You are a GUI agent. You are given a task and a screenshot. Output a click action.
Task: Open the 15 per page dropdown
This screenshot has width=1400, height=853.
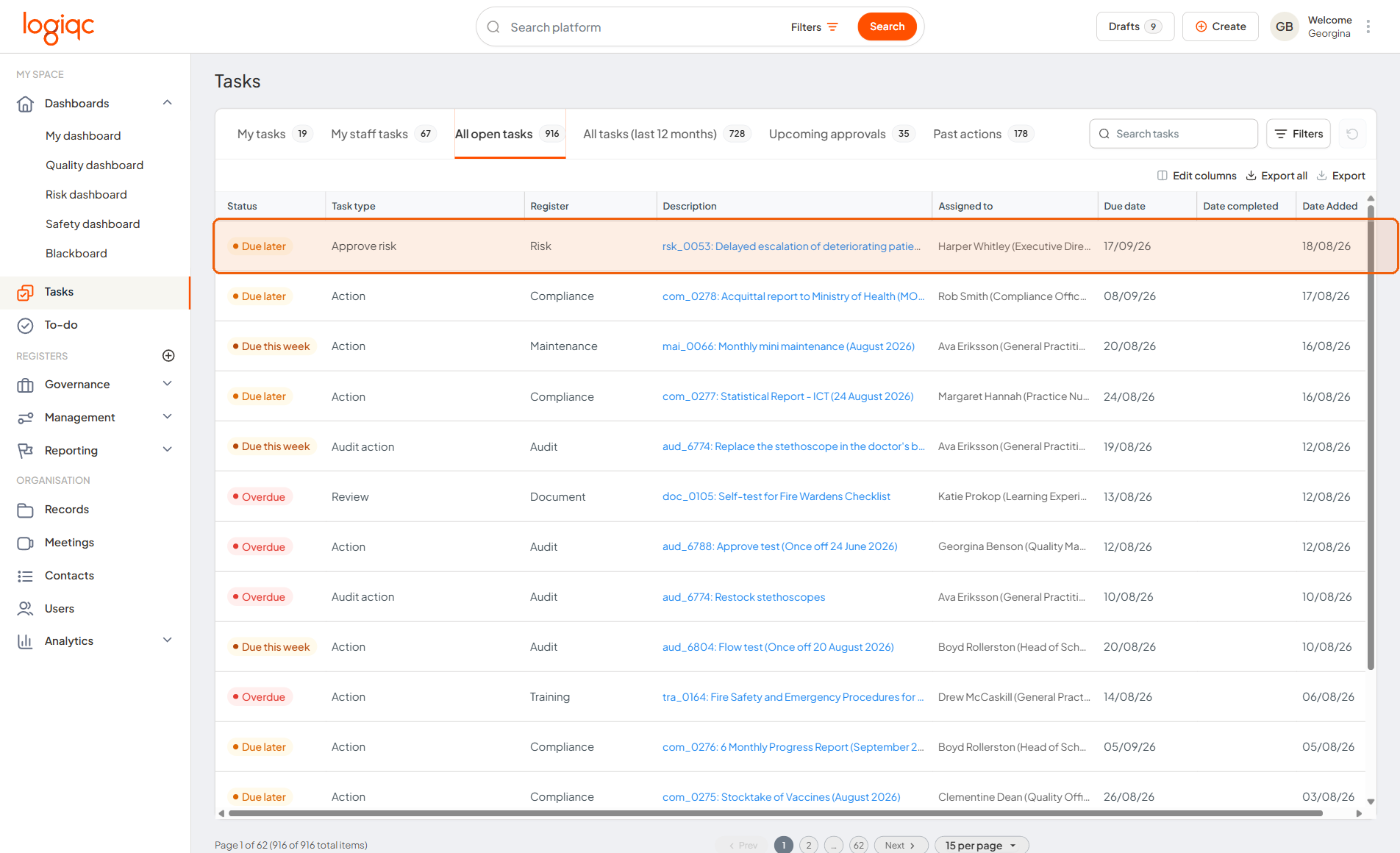pos(982,845)
